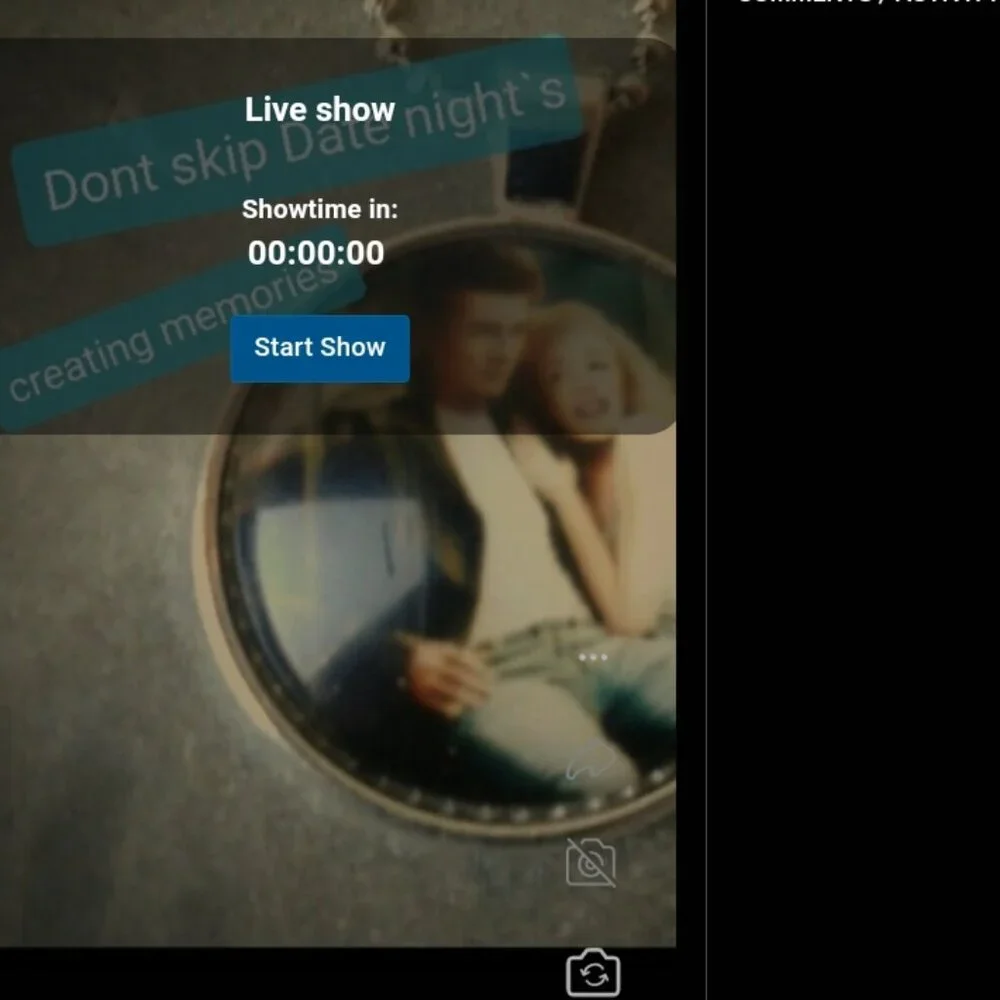
Task: Open the three-dot more options menu
Action: pyautogui.click(x=592, y=658)
